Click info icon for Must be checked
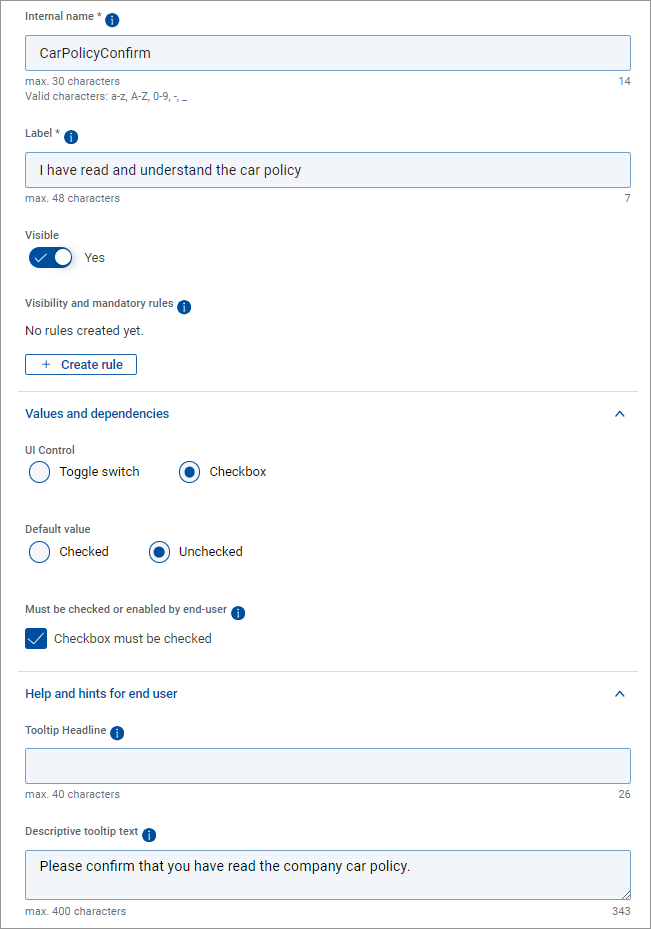Viewport: 651px width, 929px height. pyautogui.click(x=238, y=612)
